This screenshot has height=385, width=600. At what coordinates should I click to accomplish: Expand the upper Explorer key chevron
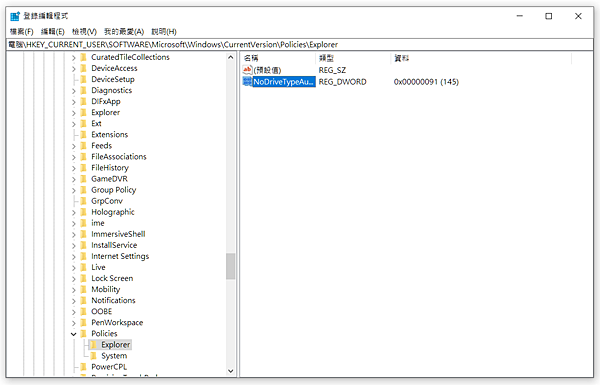click(x=74, y=113)
